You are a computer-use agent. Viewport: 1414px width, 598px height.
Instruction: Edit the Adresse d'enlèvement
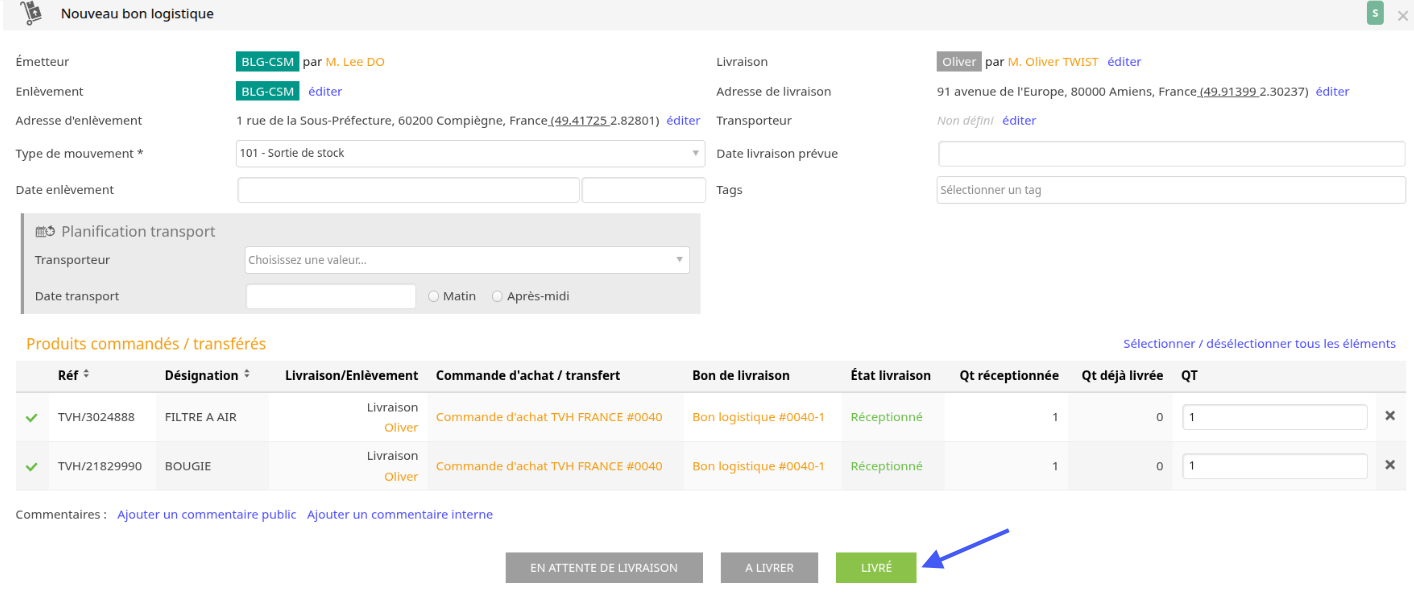[x=683, y=120]
